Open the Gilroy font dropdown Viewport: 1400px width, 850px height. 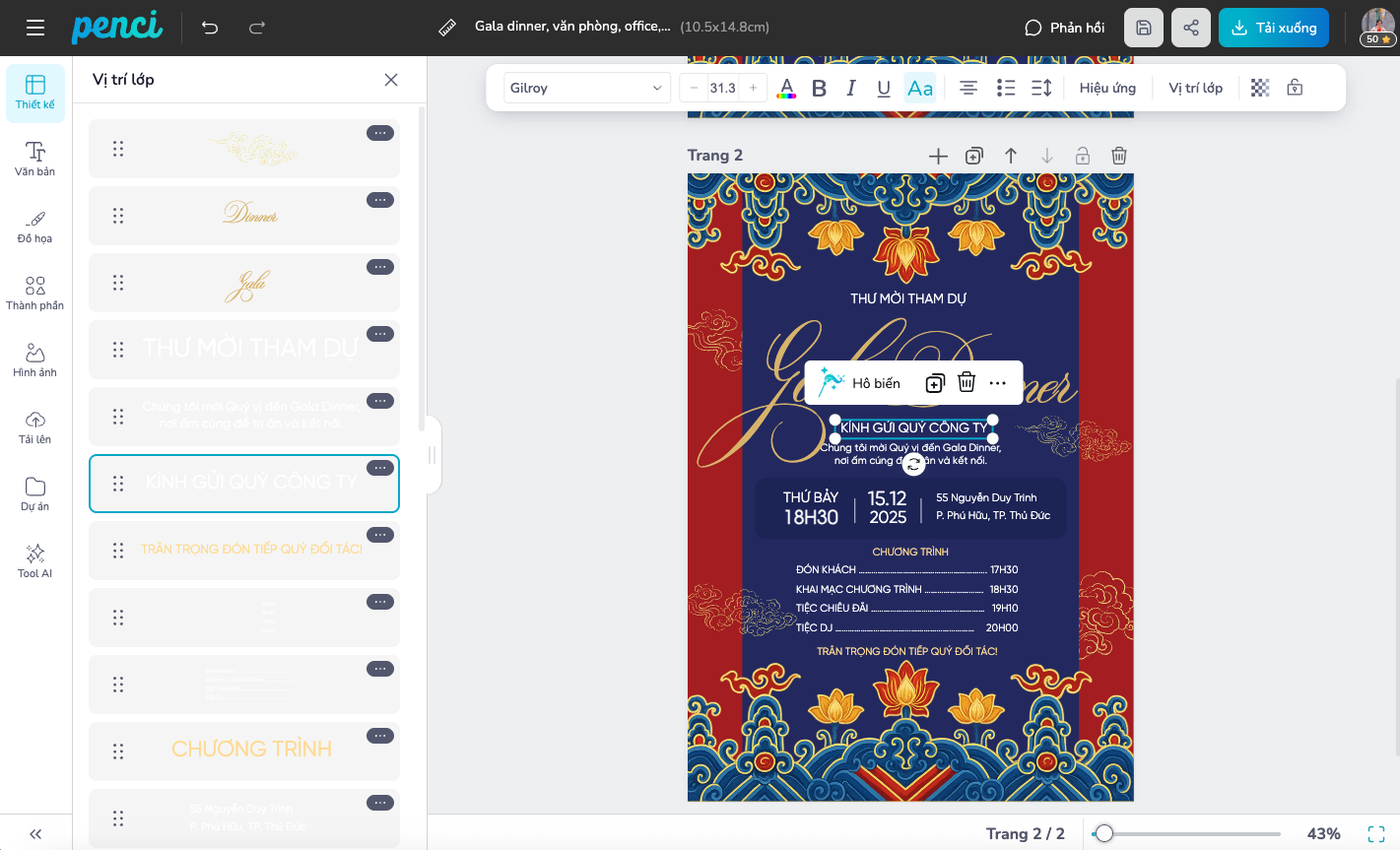point(587,88)
